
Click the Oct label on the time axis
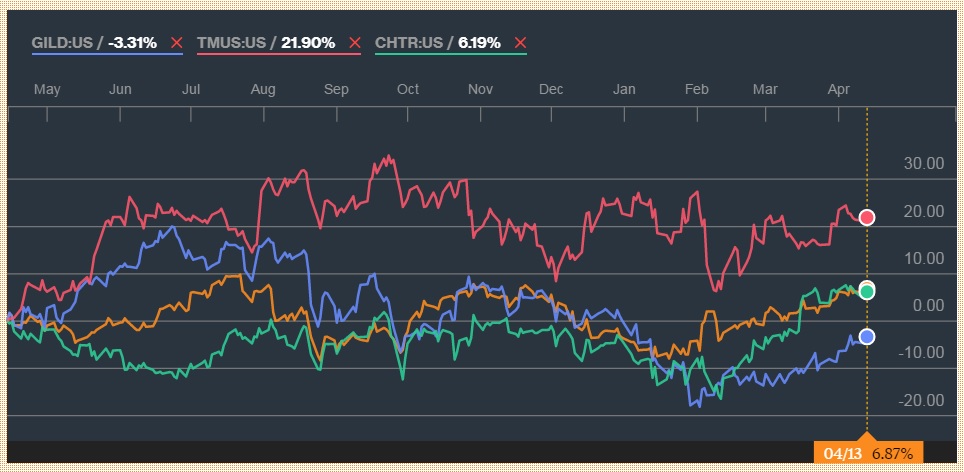[408, 89]
